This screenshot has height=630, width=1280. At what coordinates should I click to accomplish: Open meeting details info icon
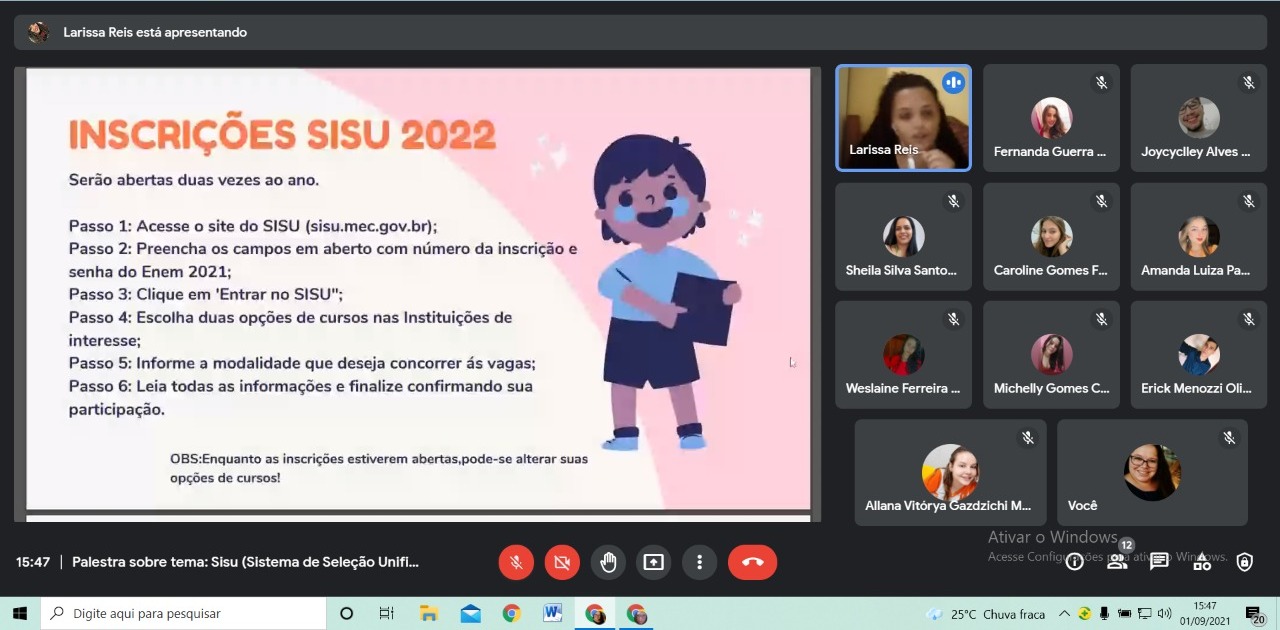point(1075,562)
